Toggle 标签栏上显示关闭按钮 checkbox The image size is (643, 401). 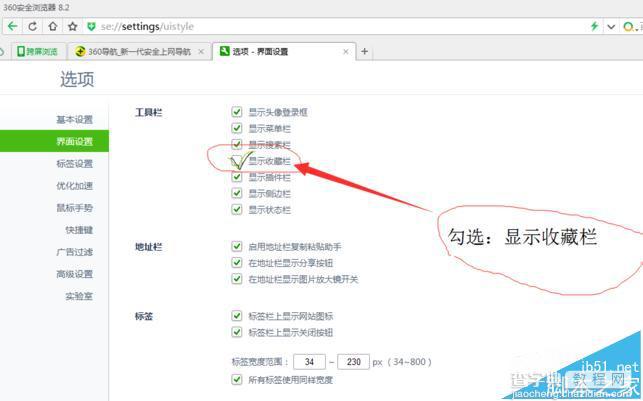(x=237, y=332)
